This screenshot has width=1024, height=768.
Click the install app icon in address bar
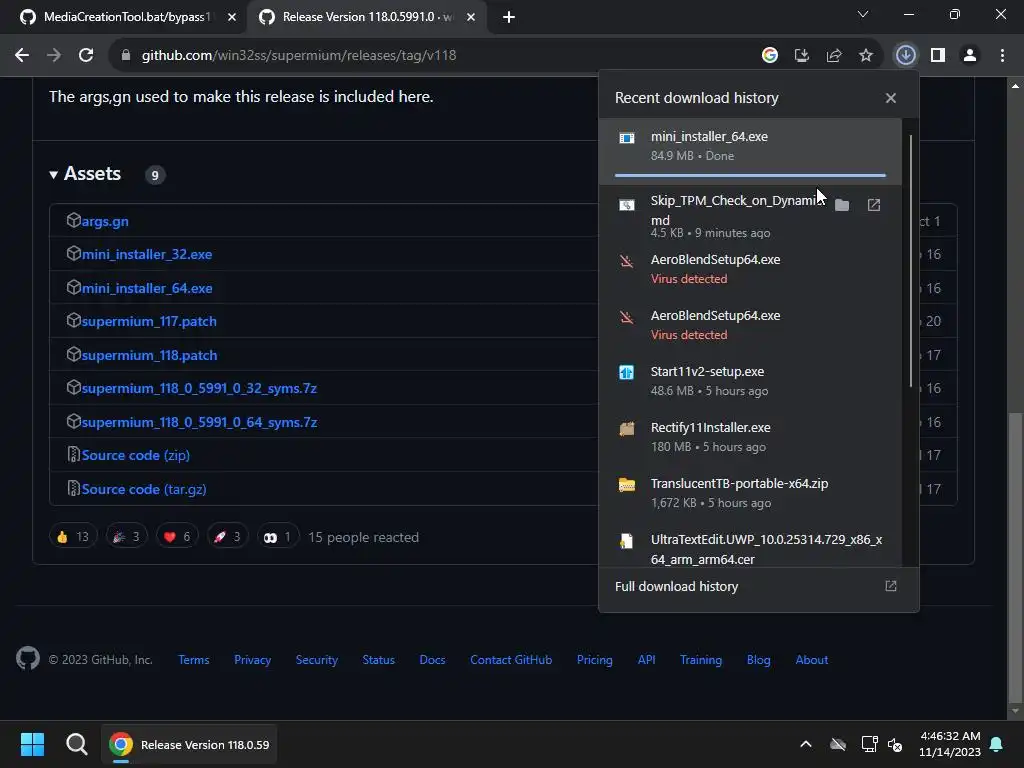click(802, 56)
